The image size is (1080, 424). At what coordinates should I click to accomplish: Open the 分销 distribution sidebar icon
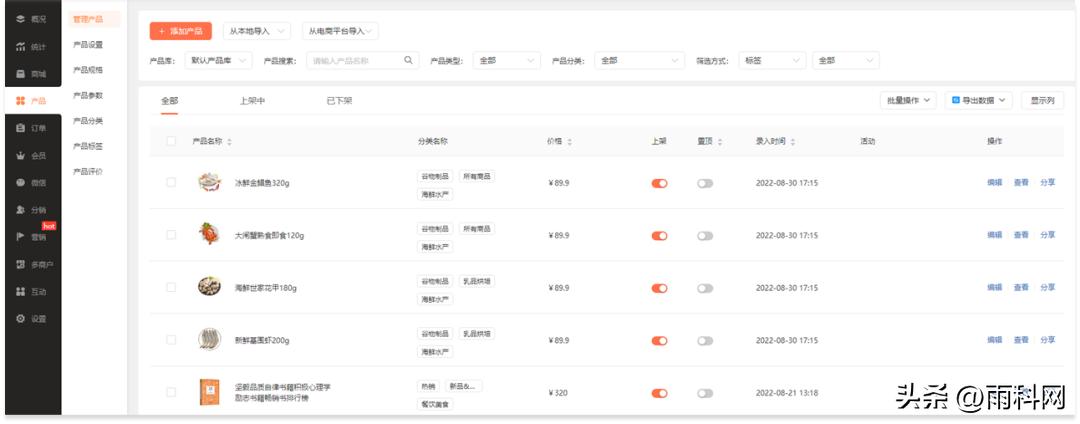(21, 210)
